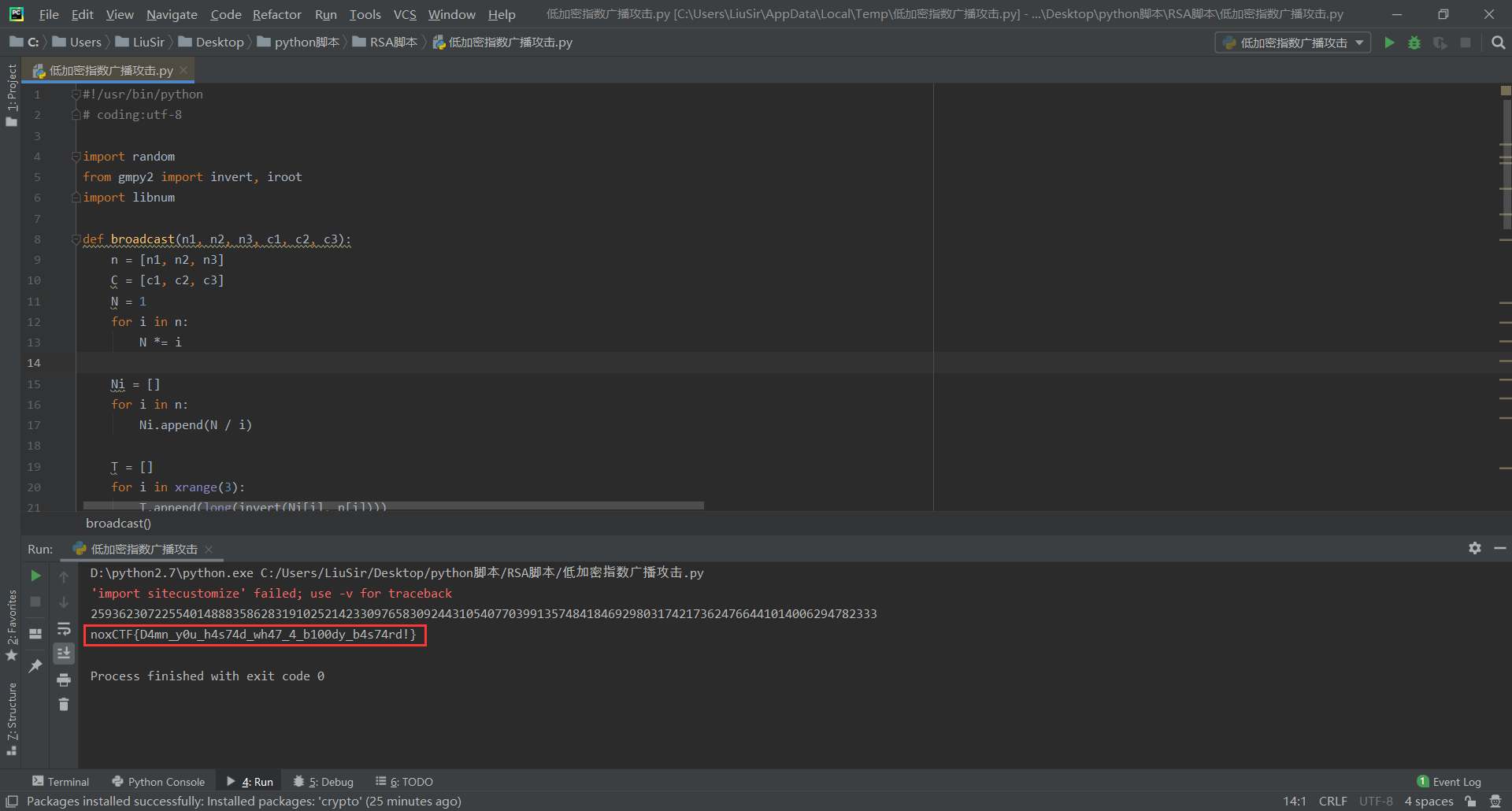Stop the process in Run panel
1512x811 pixels.
point(35,602)
